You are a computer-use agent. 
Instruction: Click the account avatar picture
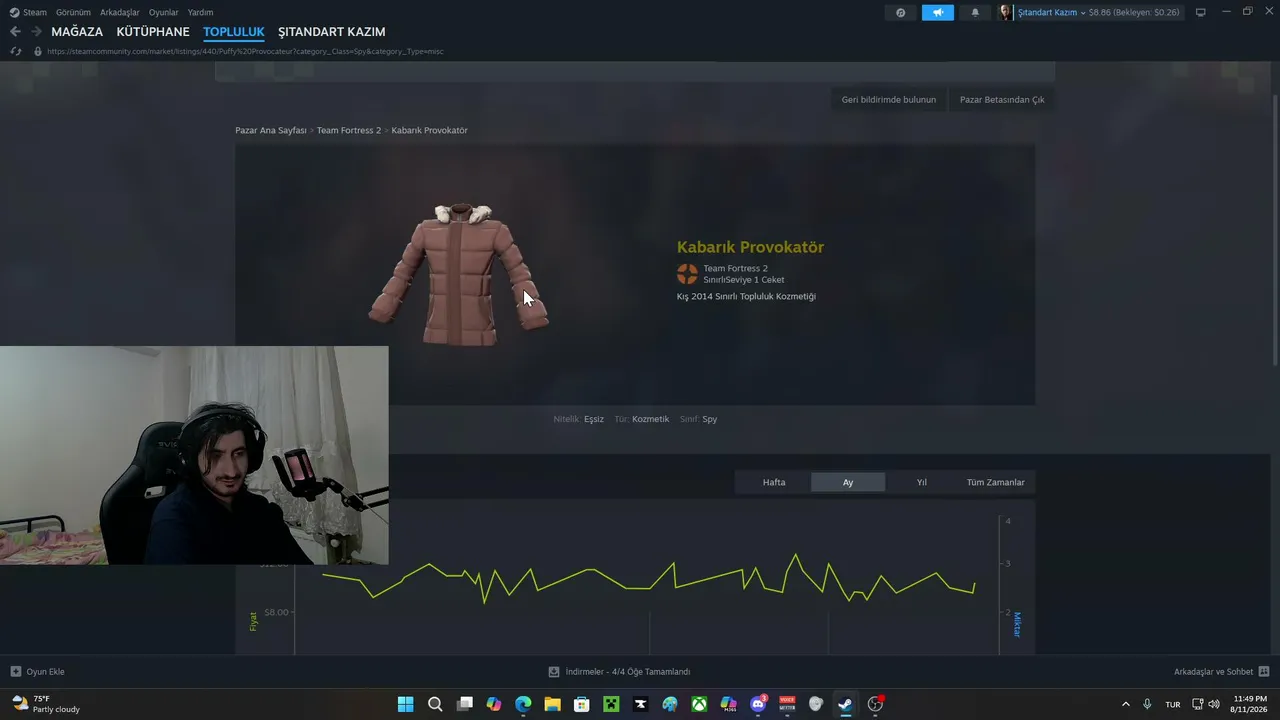[x=1005, y=13]
